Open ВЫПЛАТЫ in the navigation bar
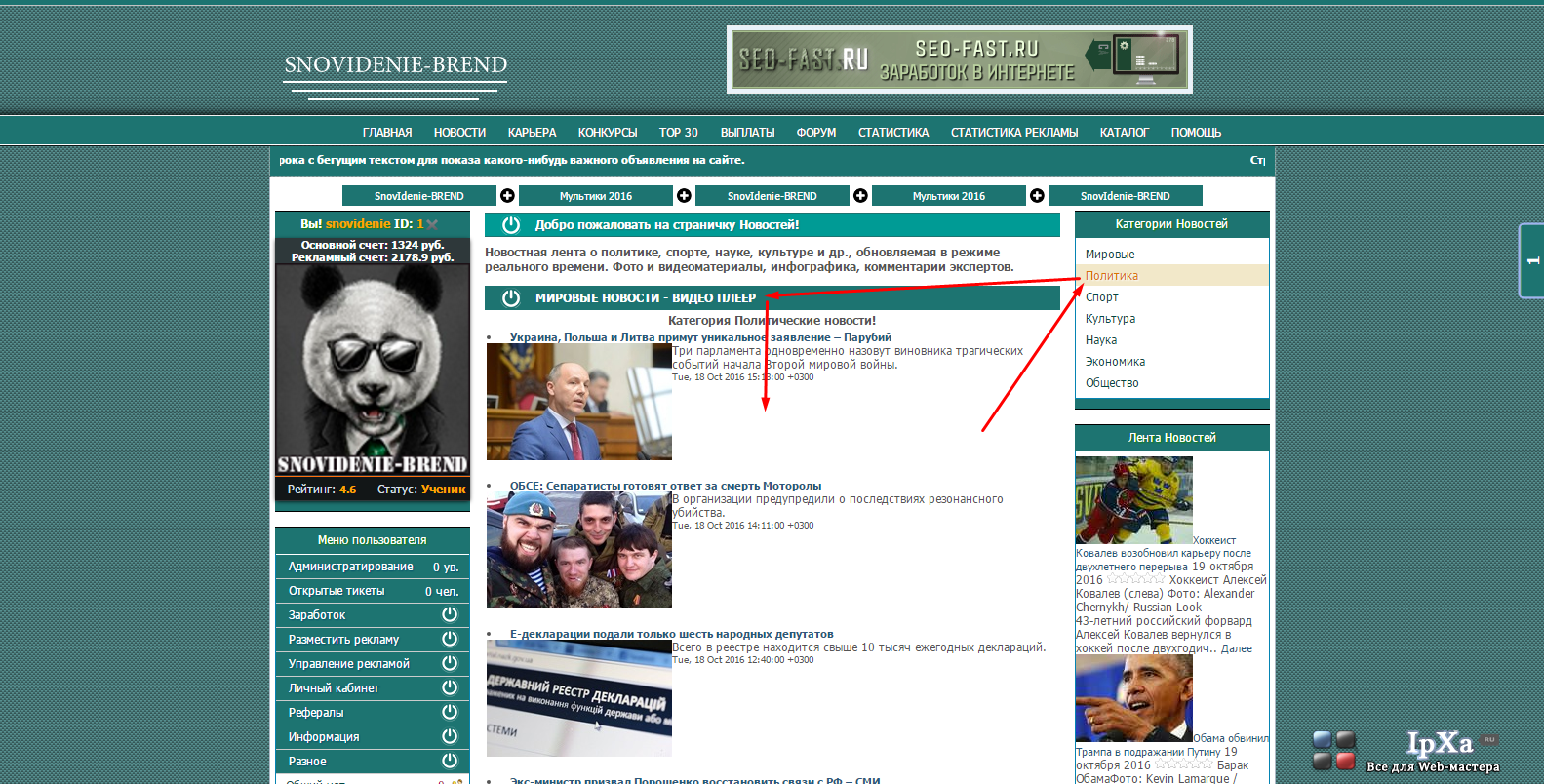The image size is (1544, 784). point(747,133)
